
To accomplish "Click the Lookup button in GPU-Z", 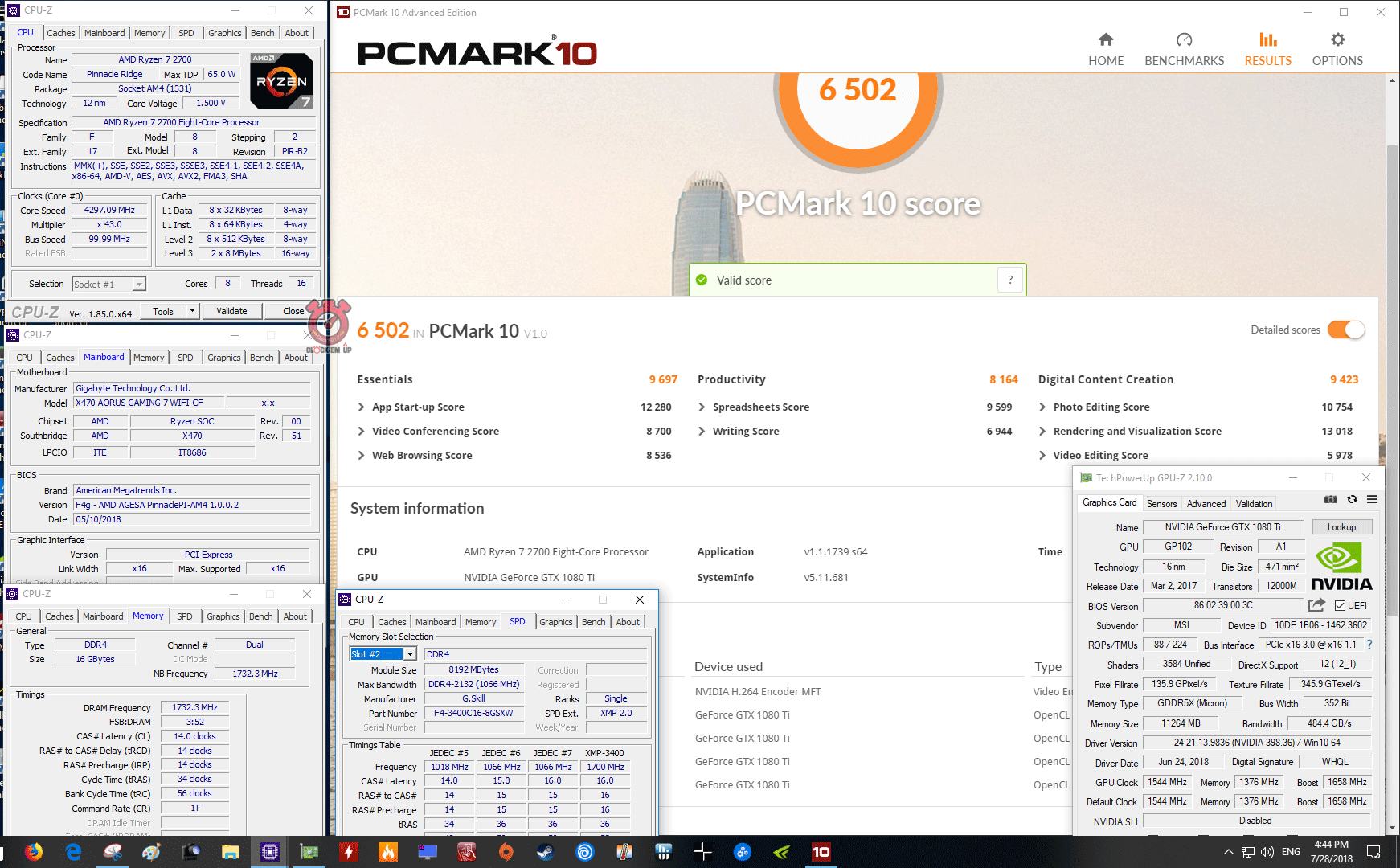I will point(1341,527).
